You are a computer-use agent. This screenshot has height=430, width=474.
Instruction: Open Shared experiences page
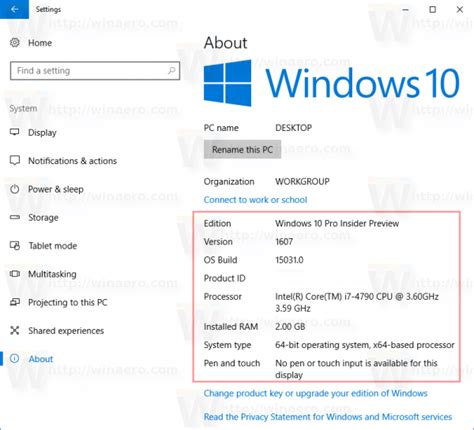click(x=66, y=331)
